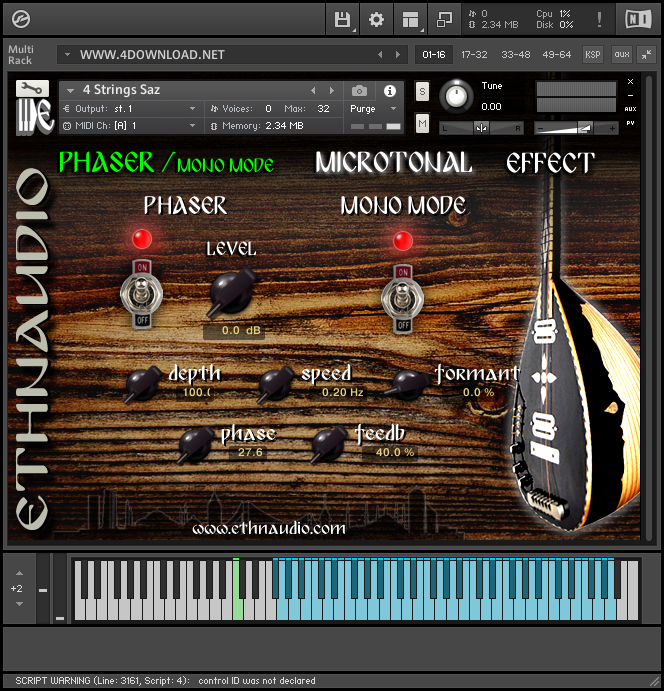
Task: Select rack page 01-16
Action: (434, 55)
